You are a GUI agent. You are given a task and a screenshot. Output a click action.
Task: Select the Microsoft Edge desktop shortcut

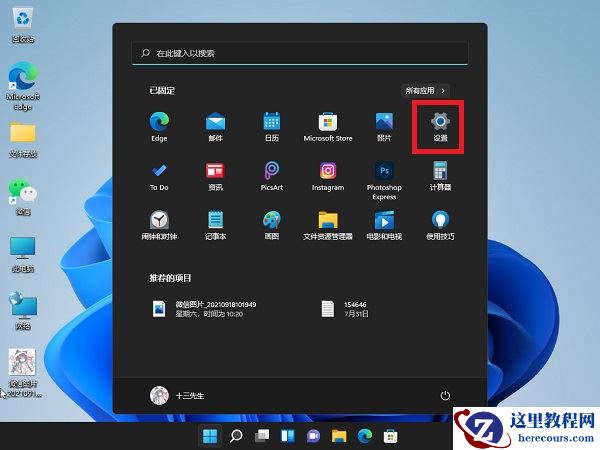[23, 86]
